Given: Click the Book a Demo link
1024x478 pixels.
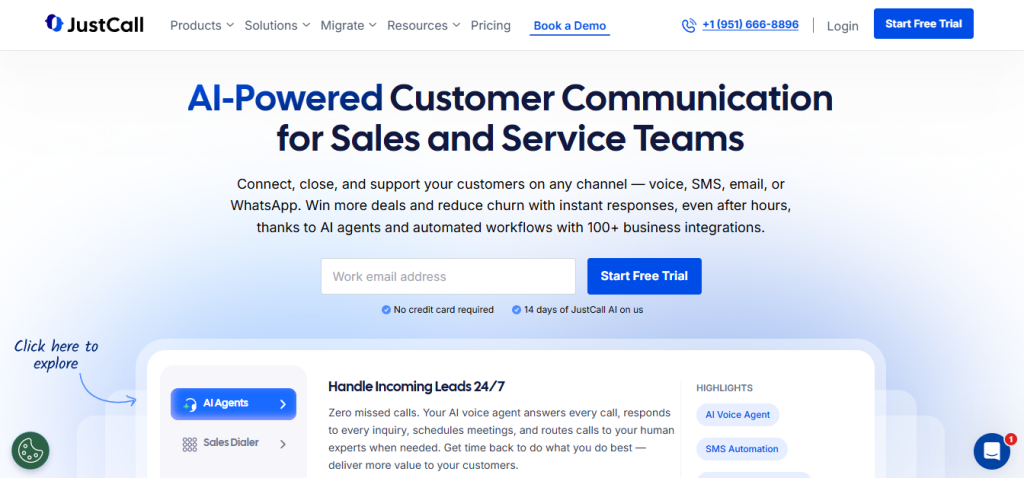Looking at the screenshot, I should point(569,26).
